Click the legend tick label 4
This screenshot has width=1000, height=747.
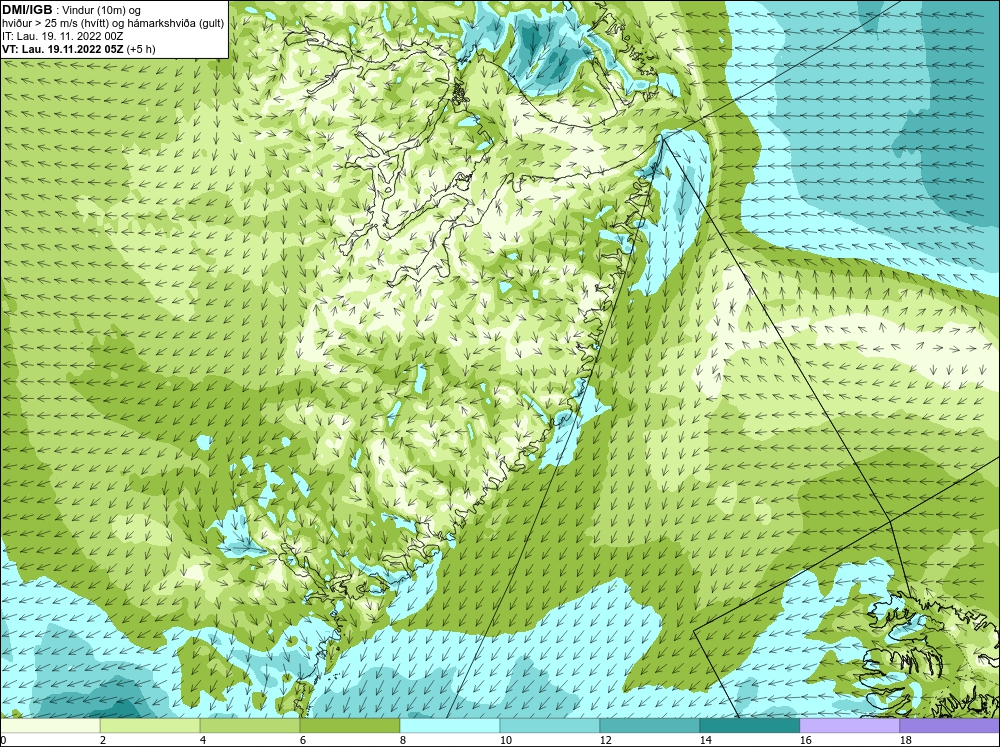203,740
